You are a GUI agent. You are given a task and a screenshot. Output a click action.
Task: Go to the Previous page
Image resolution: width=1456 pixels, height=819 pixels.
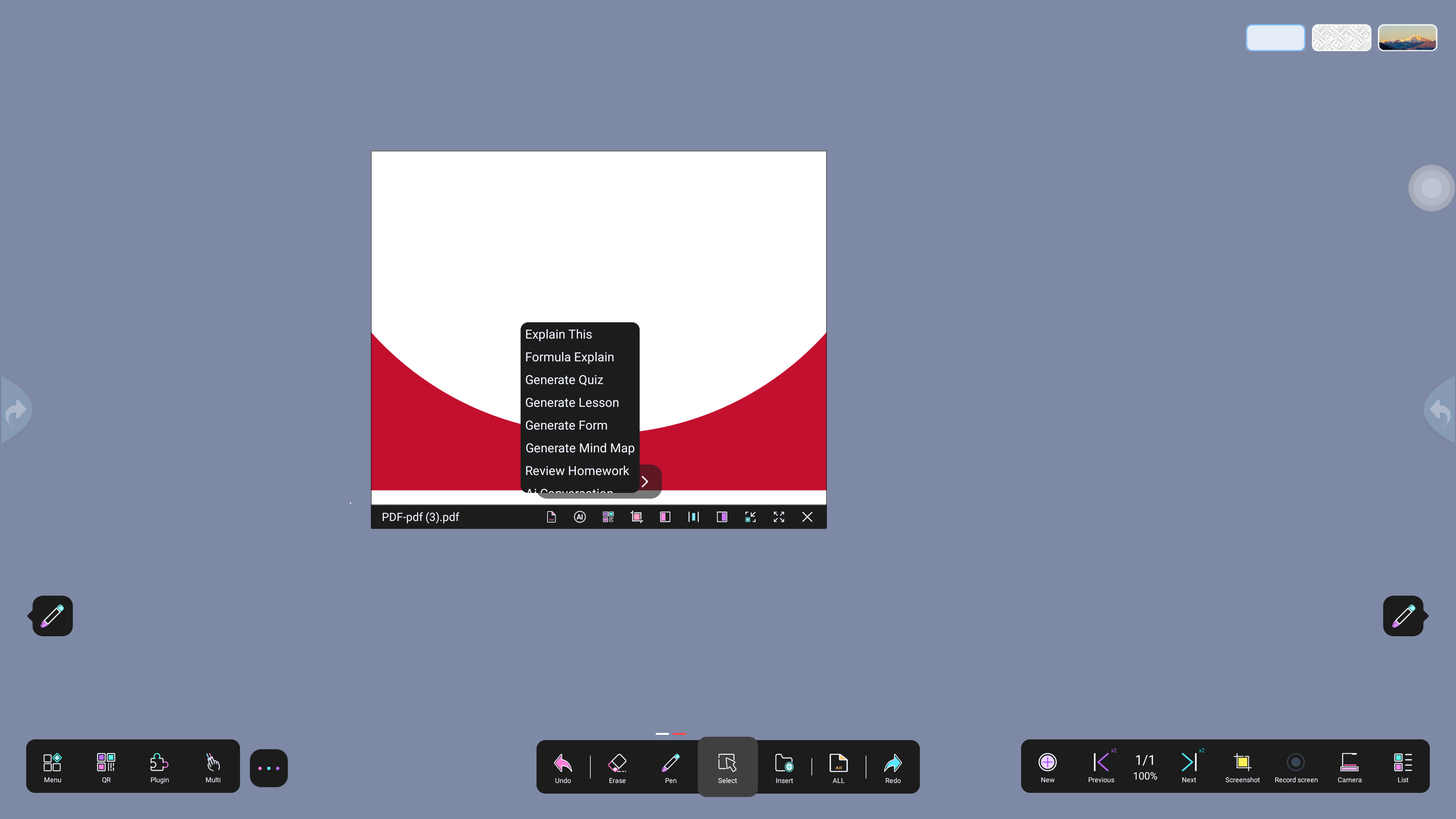[1101, 767]
